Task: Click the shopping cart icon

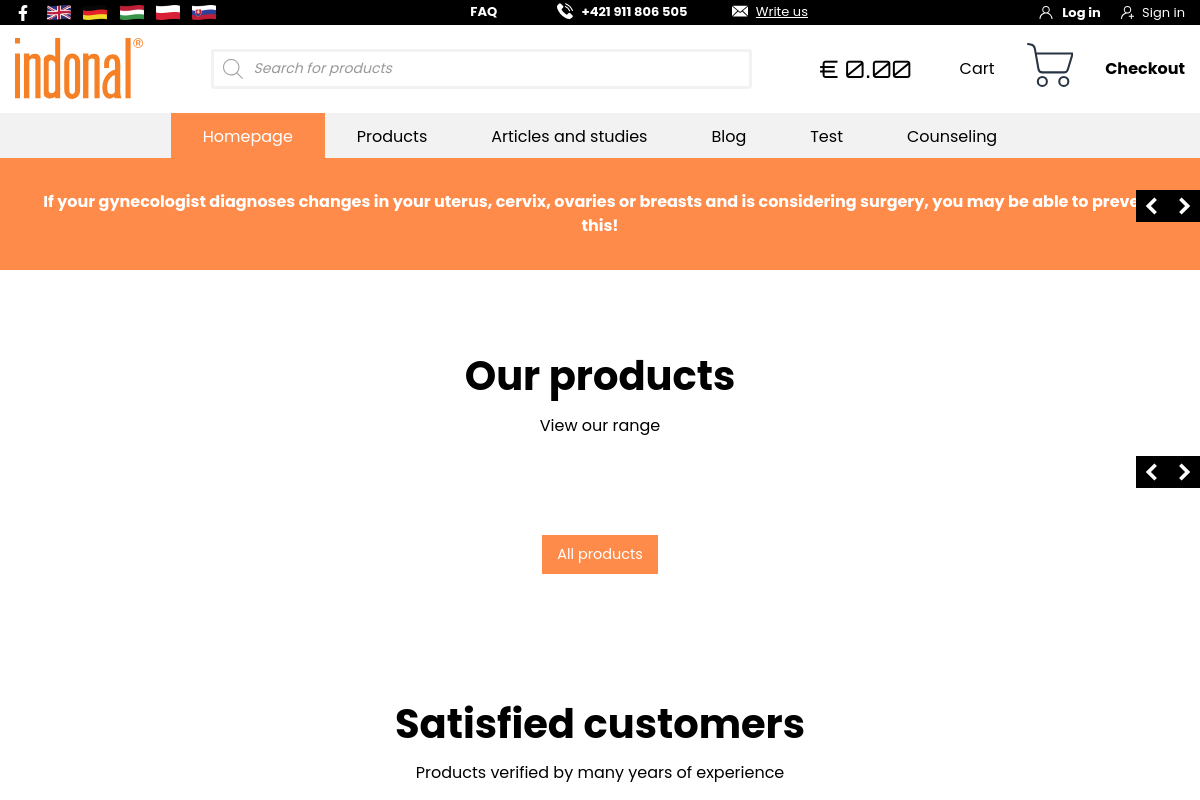Action: (x=1050, y=66)
